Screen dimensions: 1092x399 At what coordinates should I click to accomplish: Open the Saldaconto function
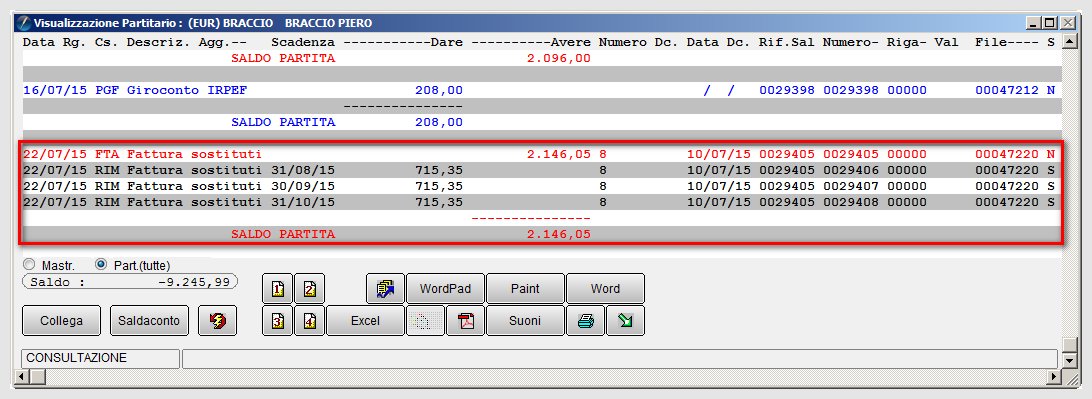coord(149,321)
